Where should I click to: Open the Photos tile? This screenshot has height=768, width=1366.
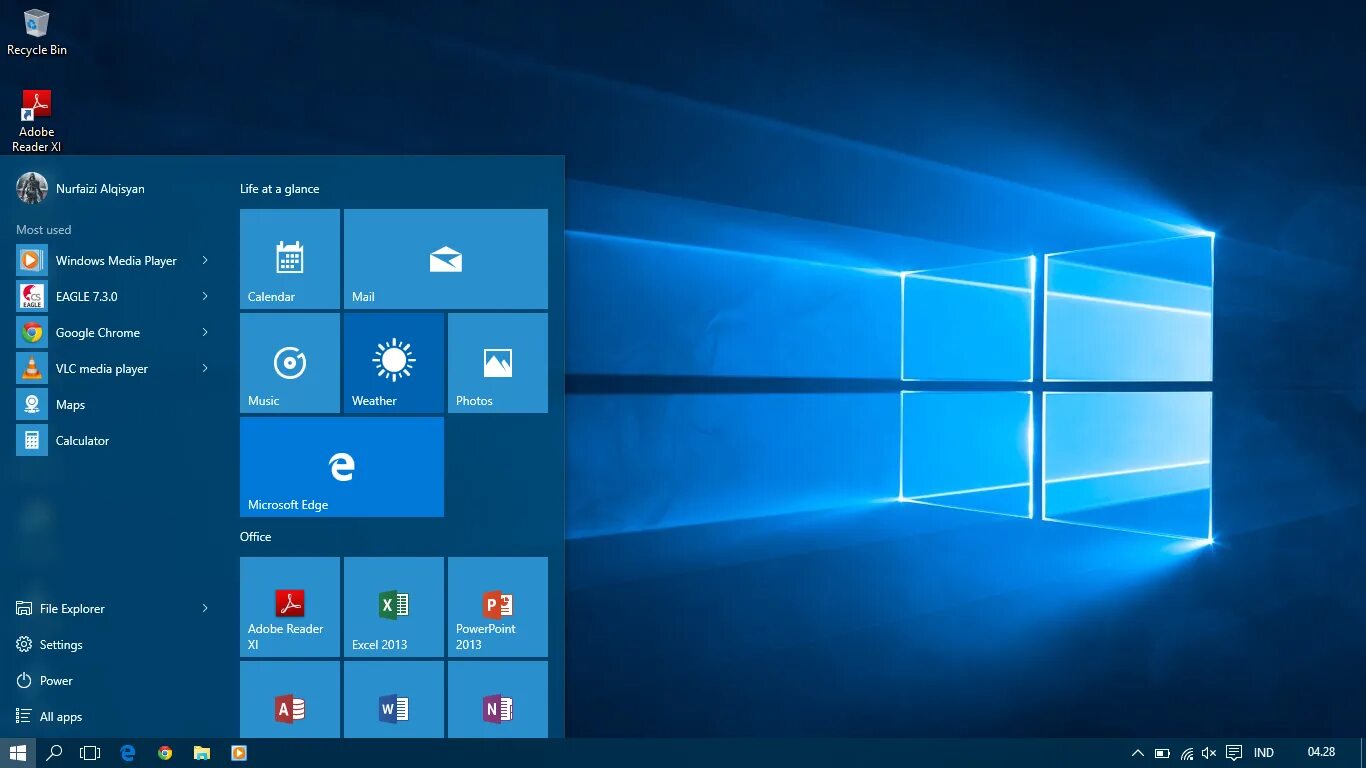click(498, 363)
